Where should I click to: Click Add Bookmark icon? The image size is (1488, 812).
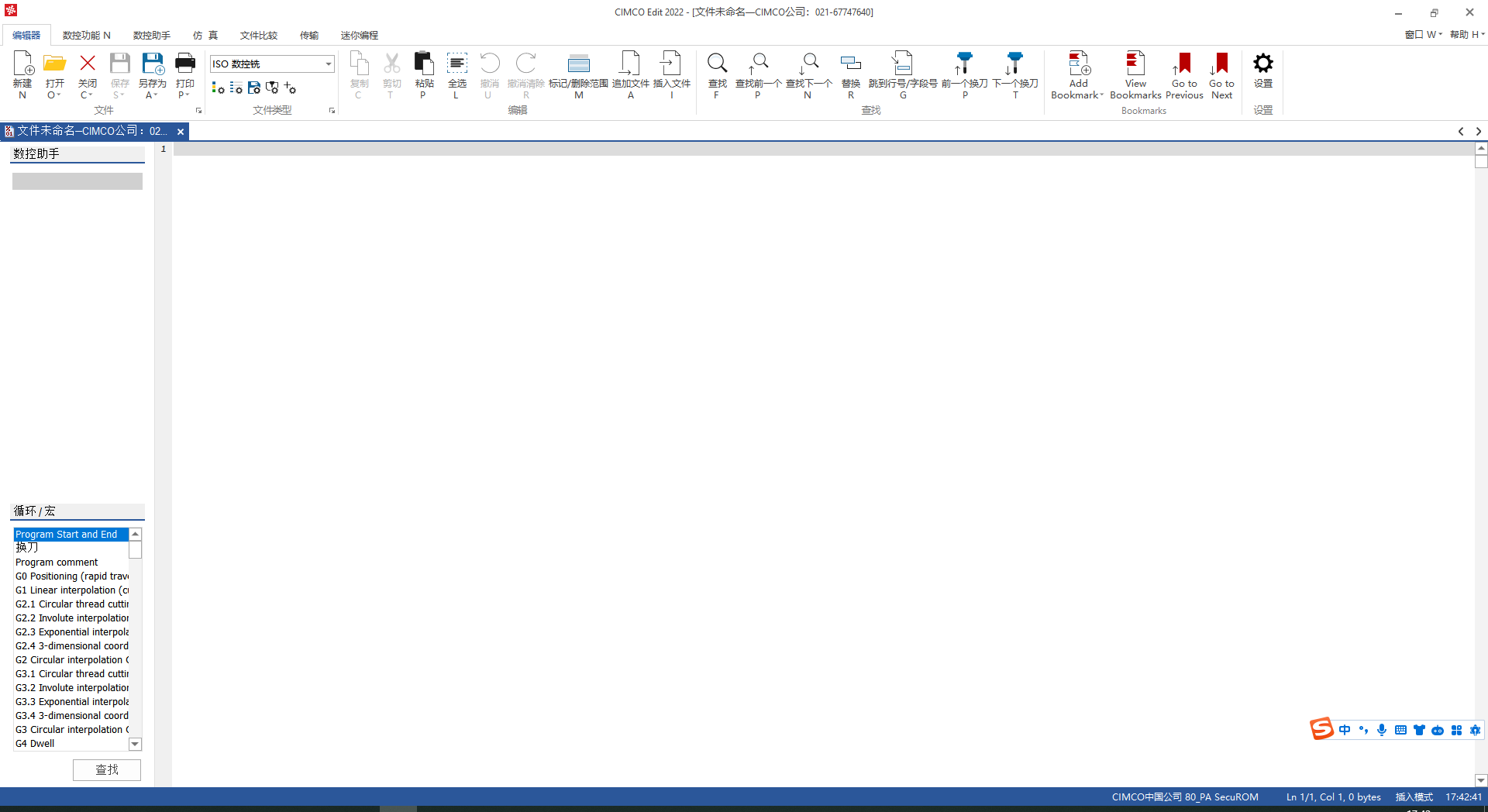pyautogui.click(x=1079, y=64)
